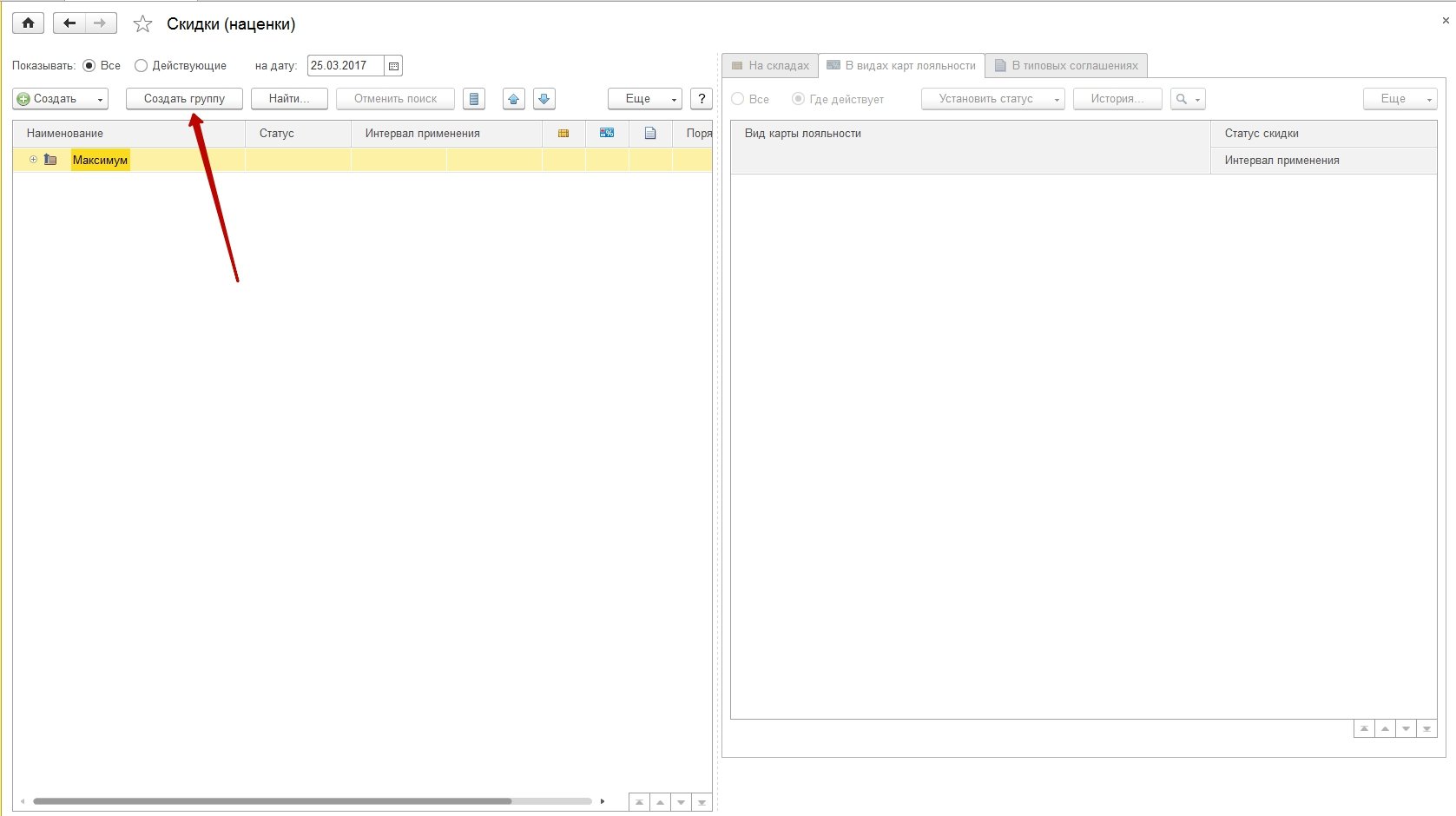Select the 'Все' show radio button
The height and width of the screenshot is (816, 1456).
89,66
